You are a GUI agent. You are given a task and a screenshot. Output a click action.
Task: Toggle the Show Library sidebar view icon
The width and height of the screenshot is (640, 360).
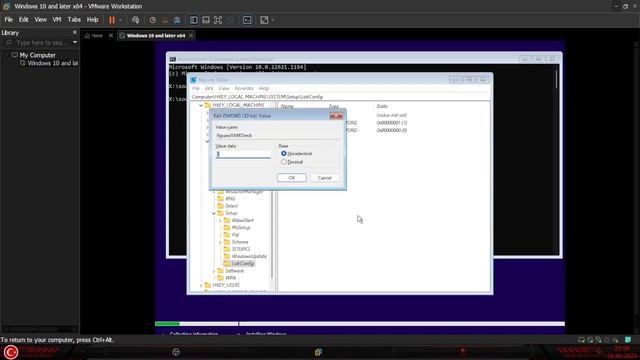tap(194, 20)
